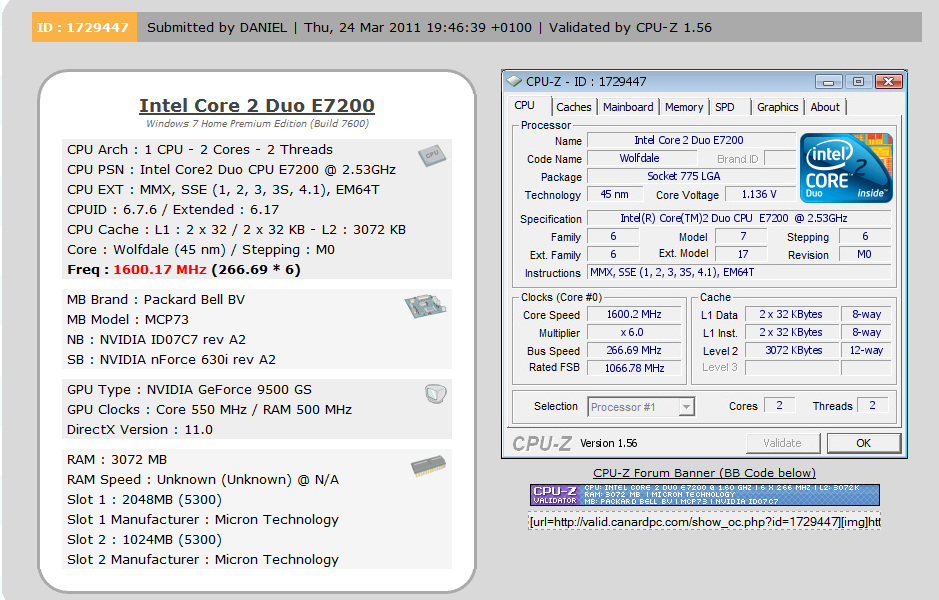Click the Threads value box
939x600 pixels.
pyautogui.click(x=873, y=405)
